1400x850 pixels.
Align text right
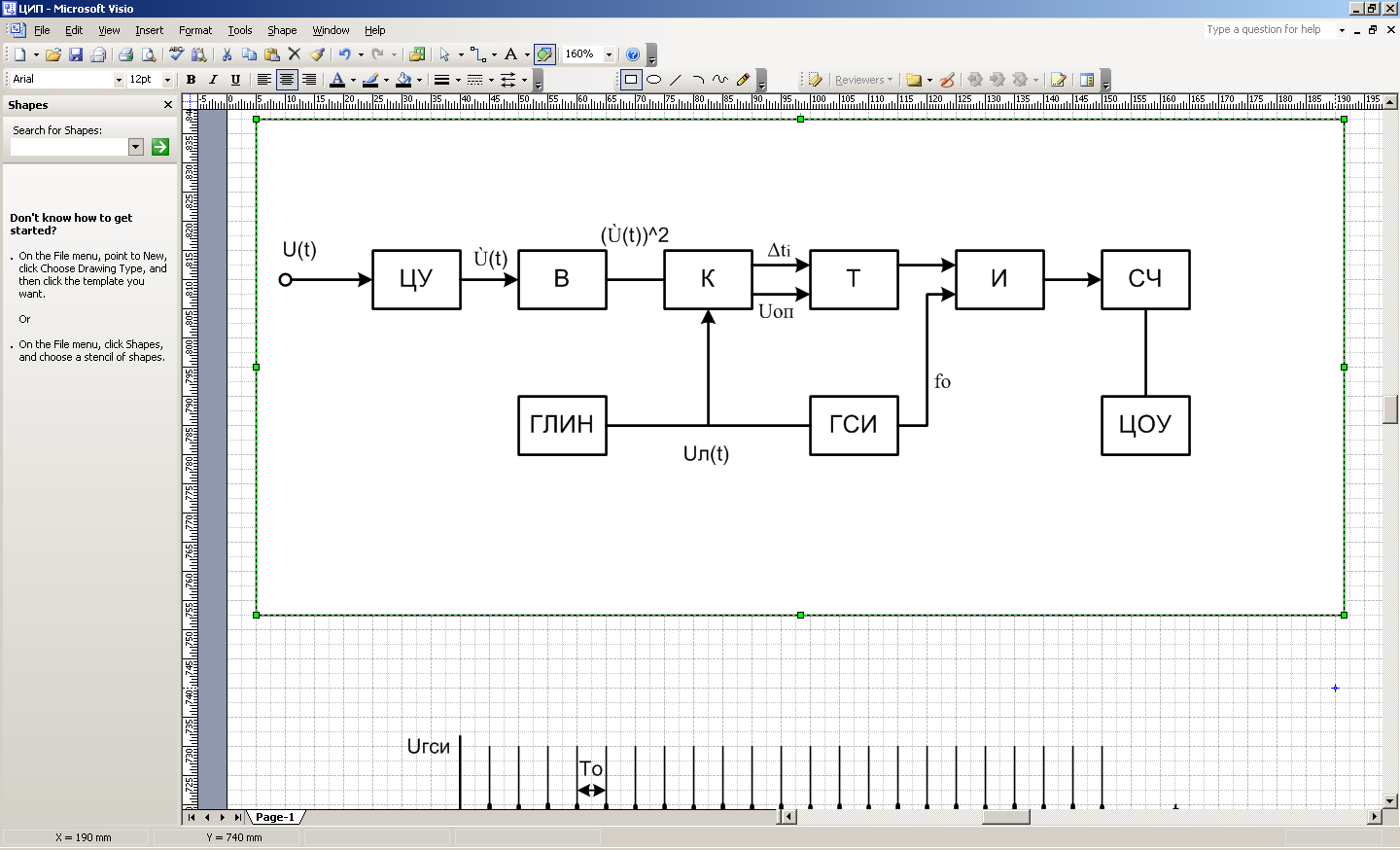tap(308, 80)
